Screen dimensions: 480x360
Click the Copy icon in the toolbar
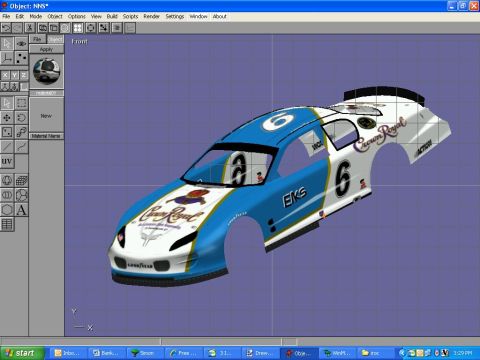click(x=43, y=28)
